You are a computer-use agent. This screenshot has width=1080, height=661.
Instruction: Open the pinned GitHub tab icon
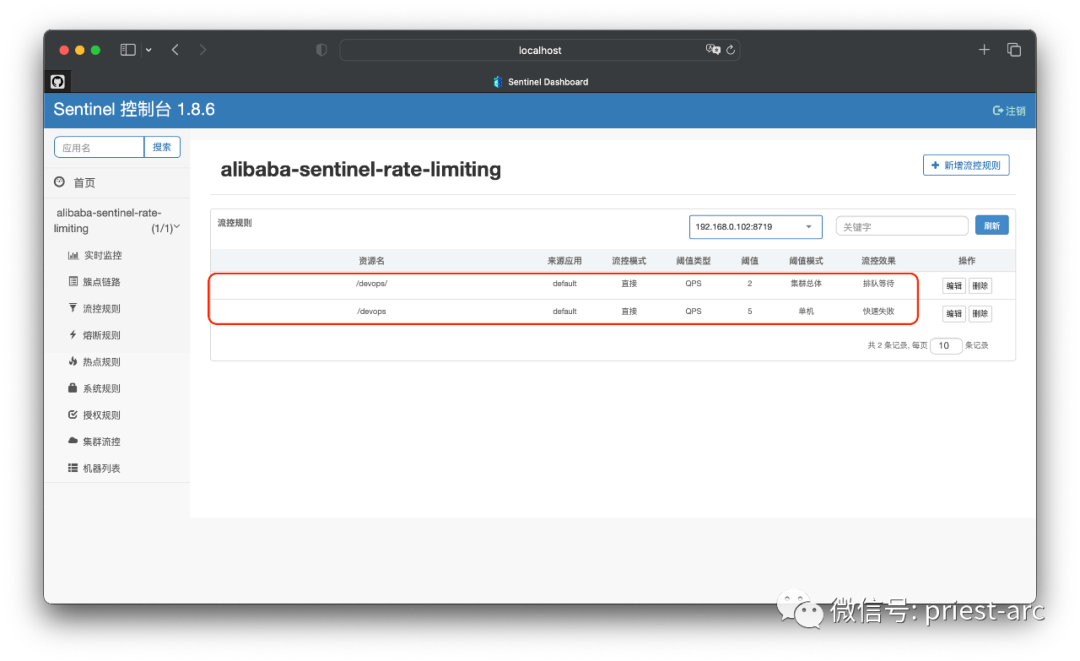point(58,81)
